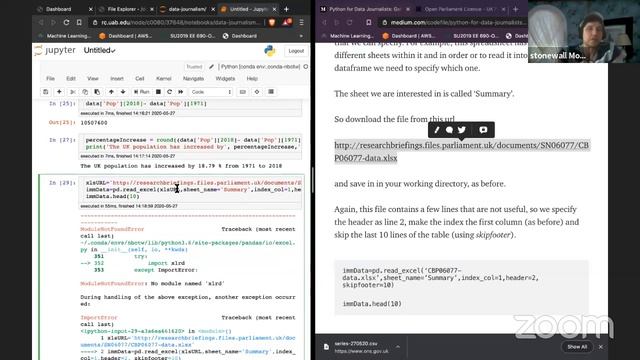Reload the page in the left browser
Image resolution: width=640 pixels, height=360 pixels.
tap(66, 22)
